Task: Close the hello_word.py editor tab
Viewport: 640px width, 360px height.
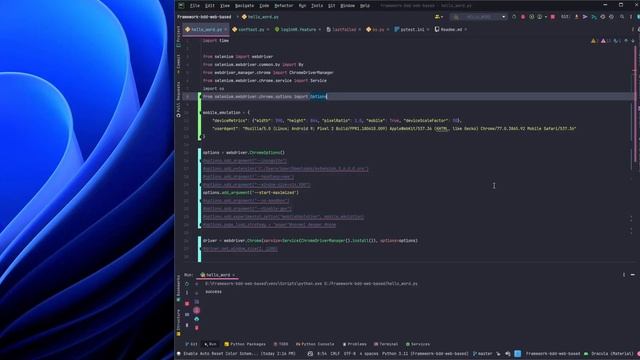Action: [226, 29]
